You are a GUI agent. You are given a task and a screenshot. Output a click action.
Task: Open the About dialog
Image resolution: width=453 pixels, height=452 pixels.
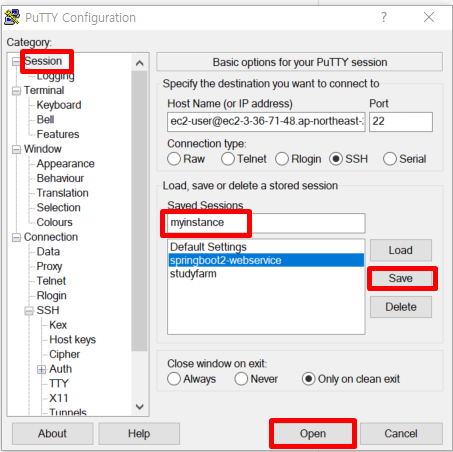coord(53,434)
